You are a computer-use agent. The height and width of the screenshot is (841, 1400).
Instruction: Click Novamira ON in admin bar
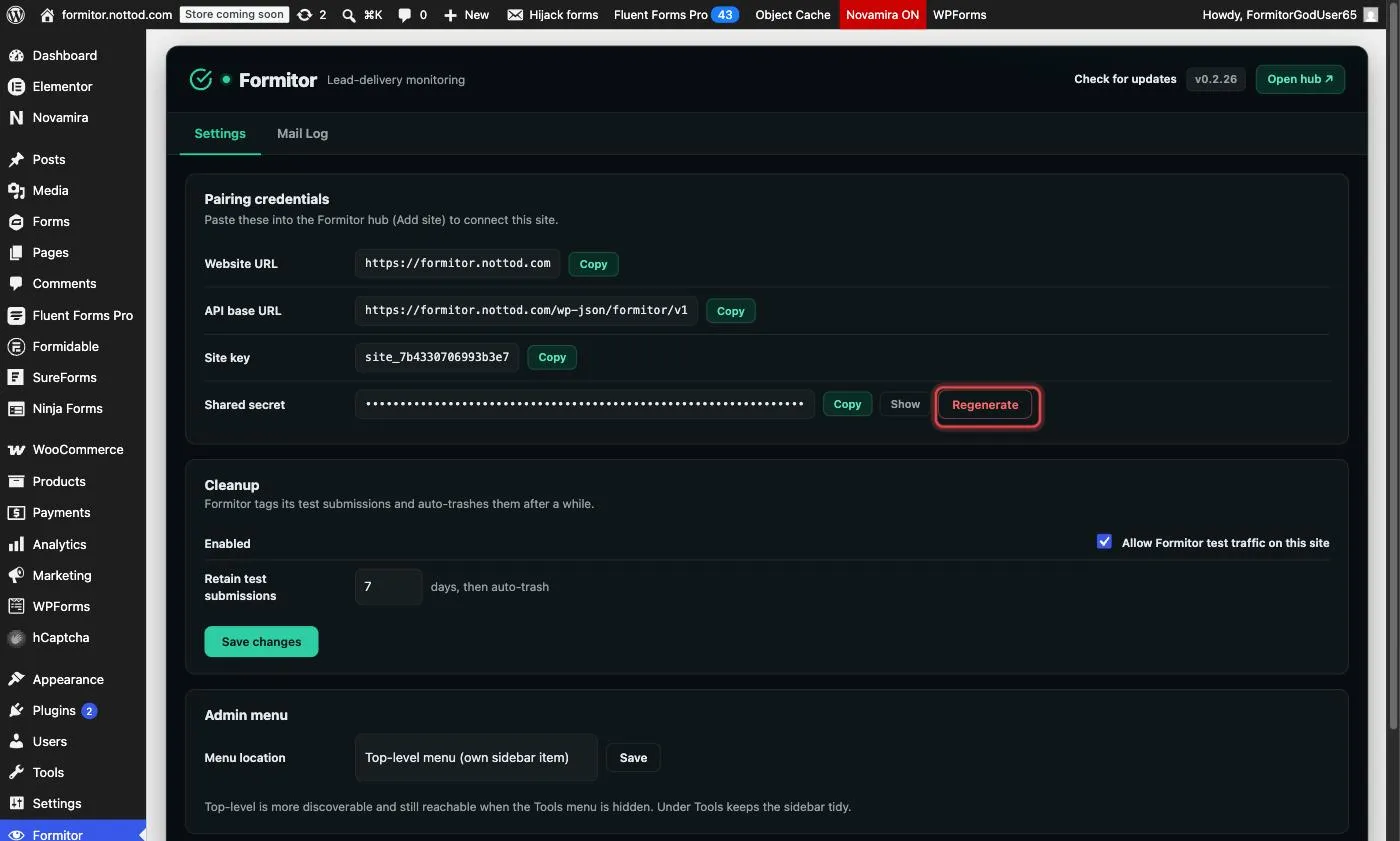click(882, 15)
